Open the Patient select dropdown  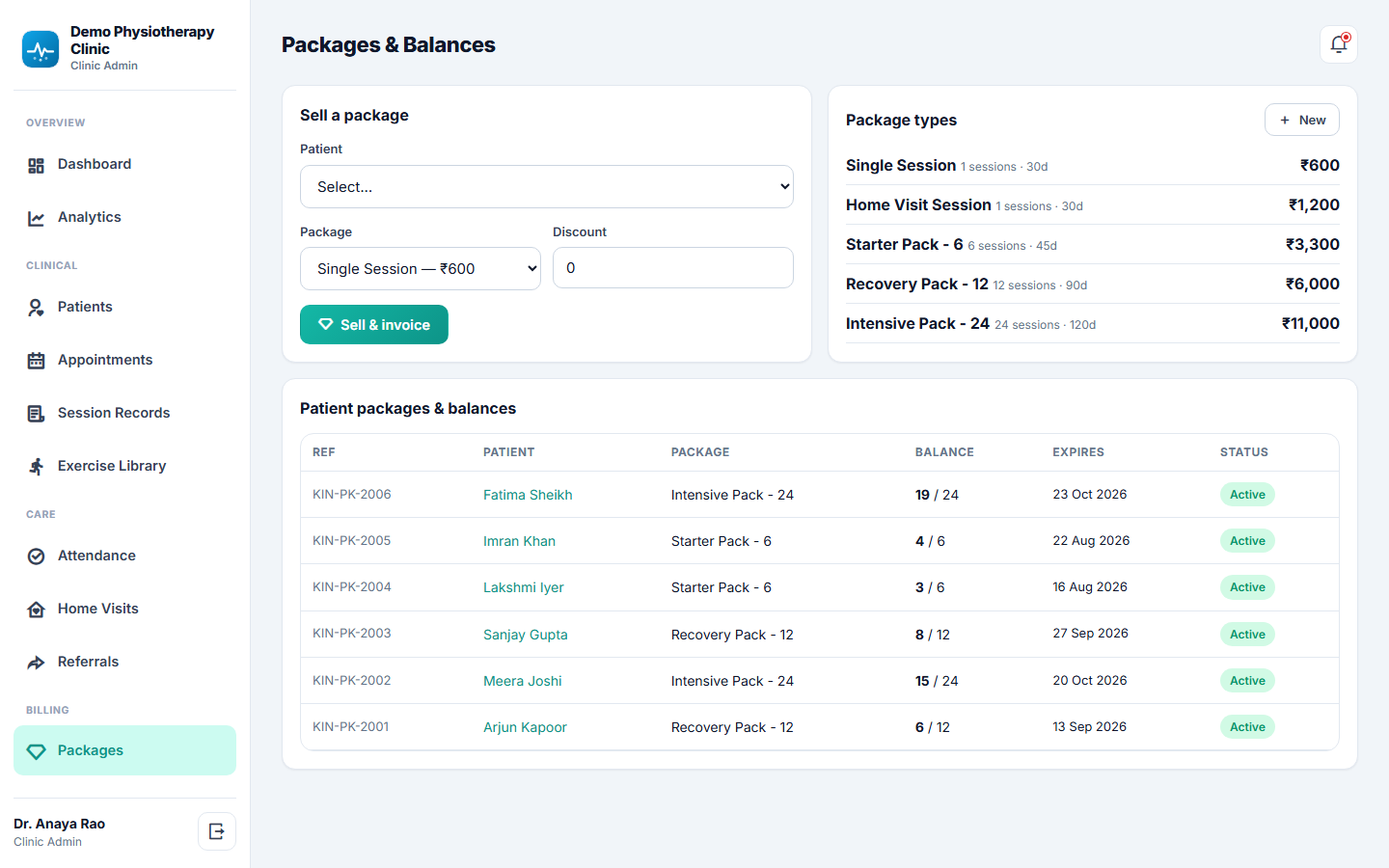(x=547, y=186)
